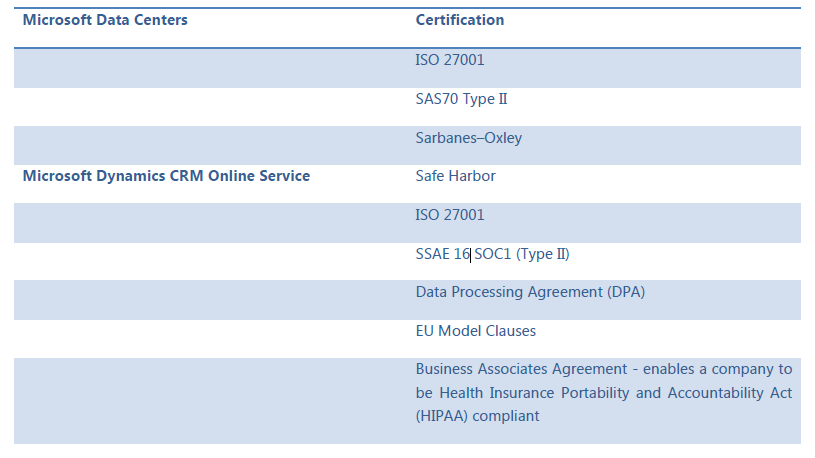Click the Safe Harbor entry
This screenshot has height=458, width=815.
pos(455,176)
